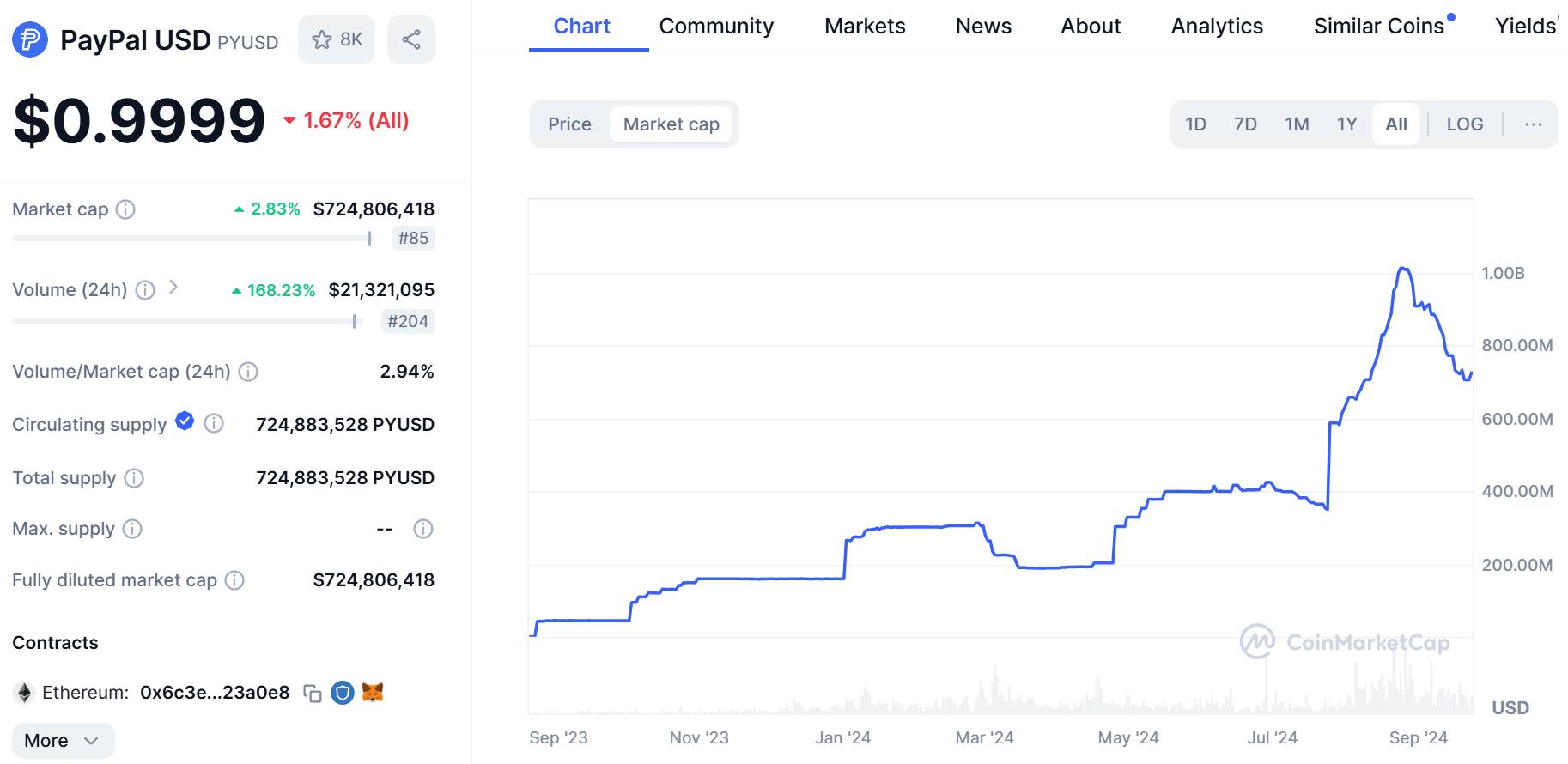
Task: Set chart range to 1Y
Action: pyautogui.click(x=1346, y=124)
